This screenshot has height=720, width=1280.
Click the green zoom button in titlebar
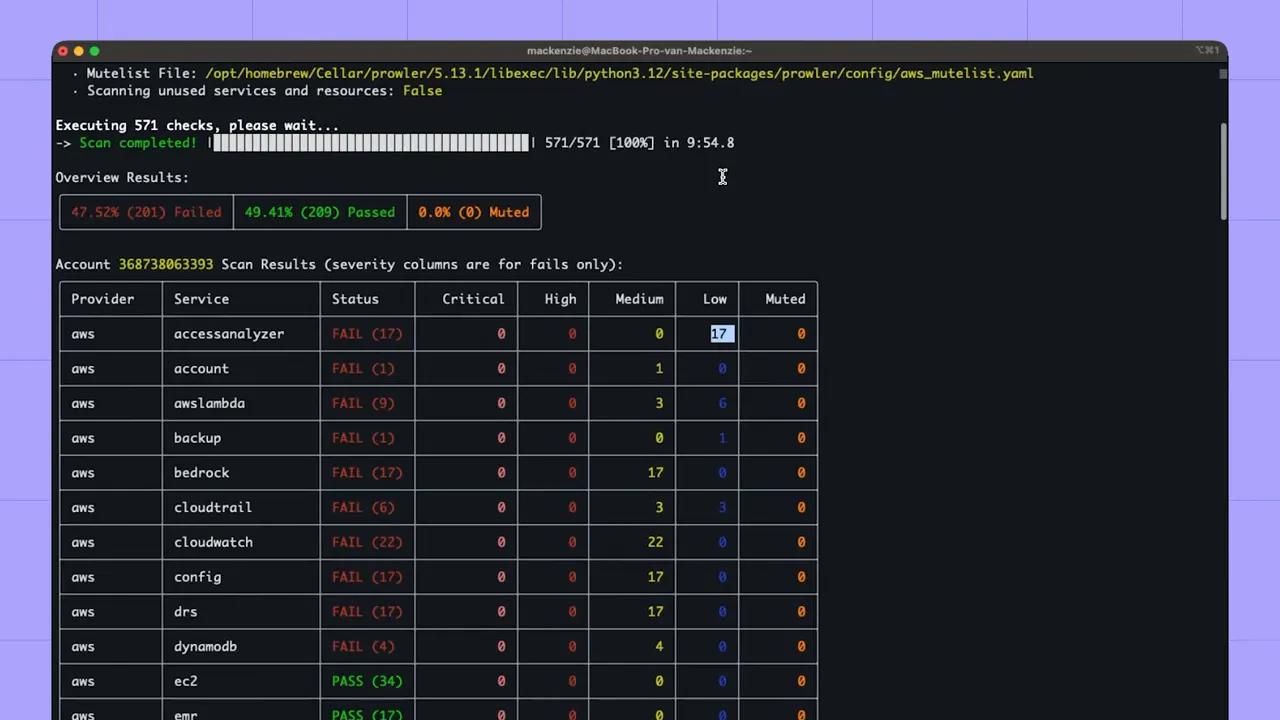tap(93, 51)
